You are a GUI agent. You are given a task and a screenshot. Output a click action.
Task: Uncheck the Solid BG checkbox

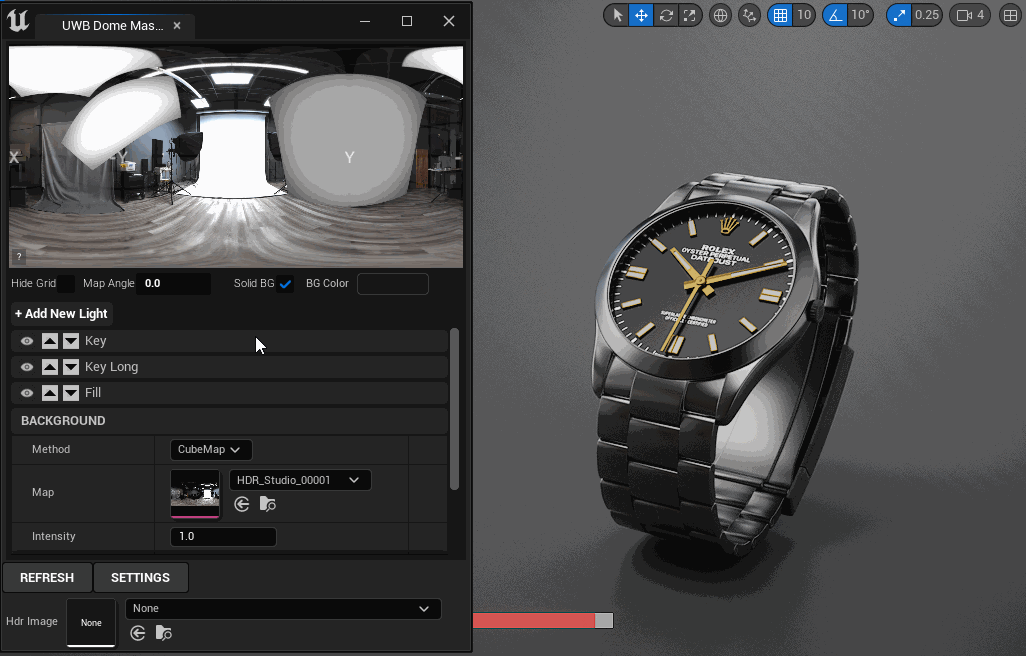tap(286, 284)
